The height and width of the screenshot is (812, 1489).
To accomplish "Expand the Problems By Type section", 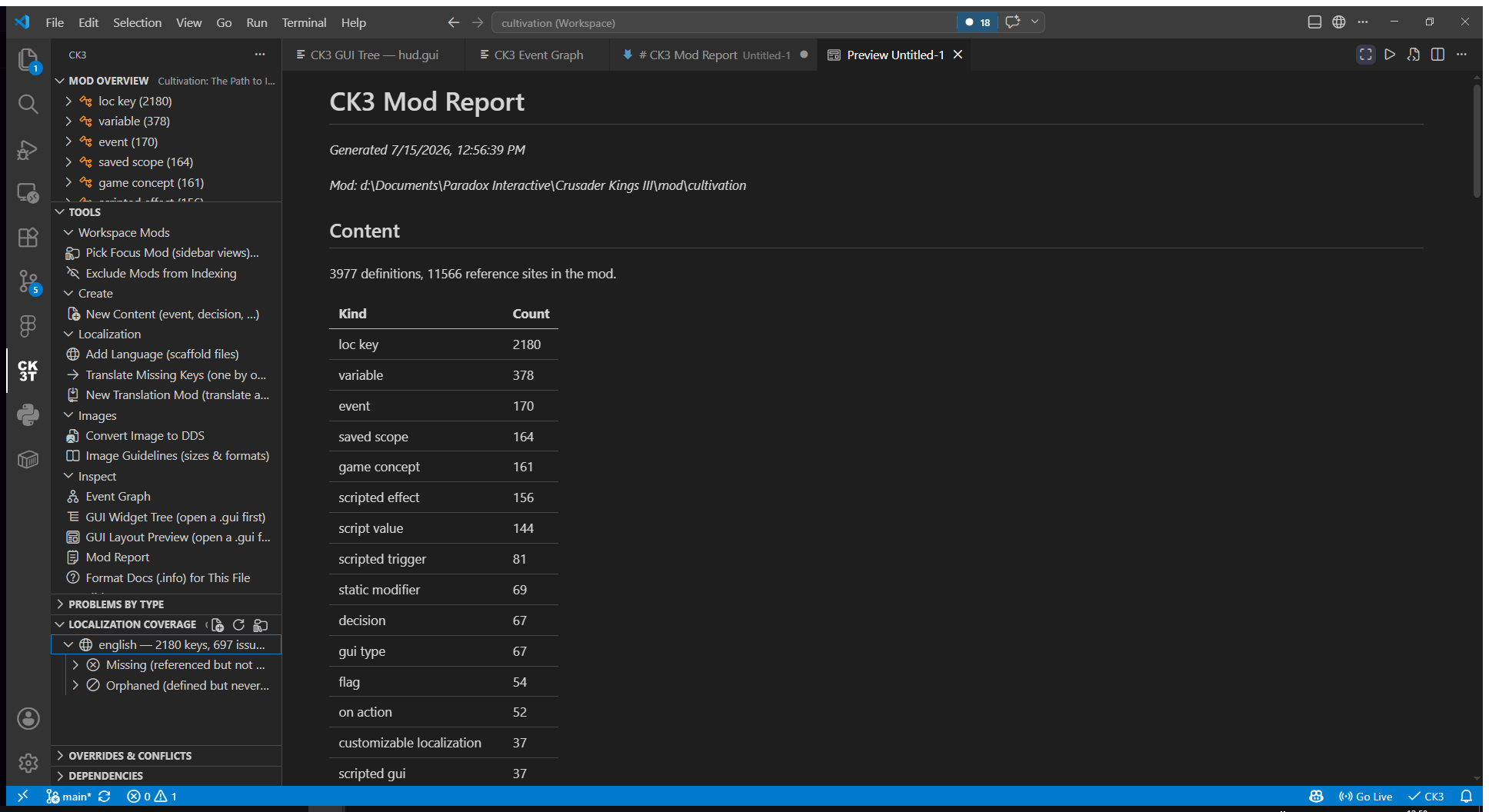I will tap(115, 604).
